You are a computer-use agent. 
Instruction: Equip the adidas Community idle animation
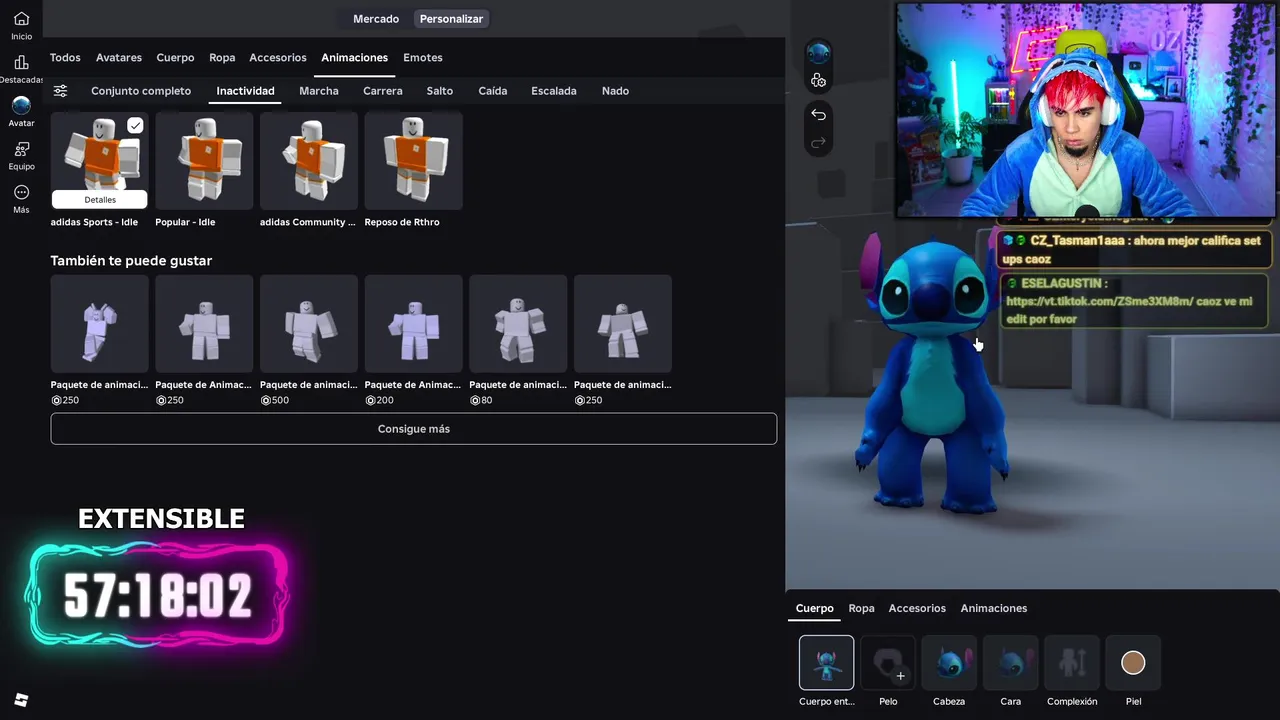[309, 160]
